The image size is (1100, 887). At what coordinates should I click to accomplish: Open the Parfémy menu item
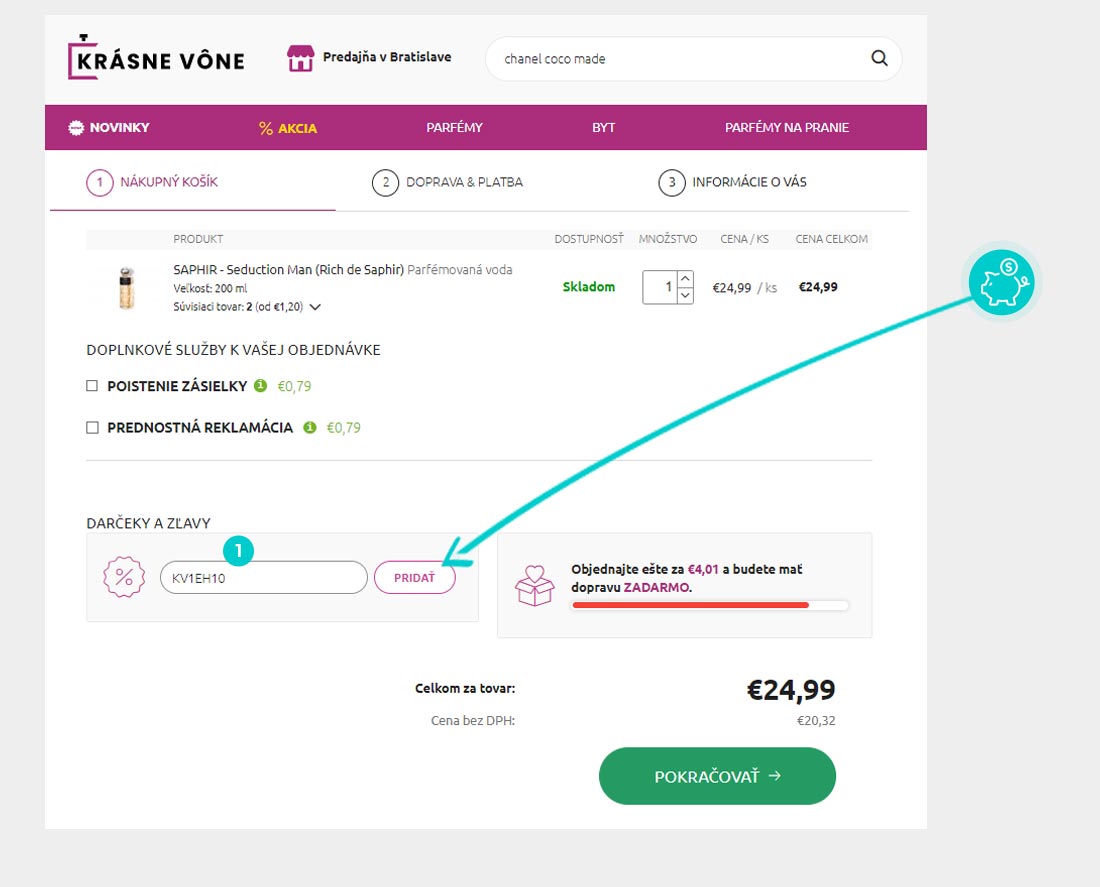click(454, 127)
